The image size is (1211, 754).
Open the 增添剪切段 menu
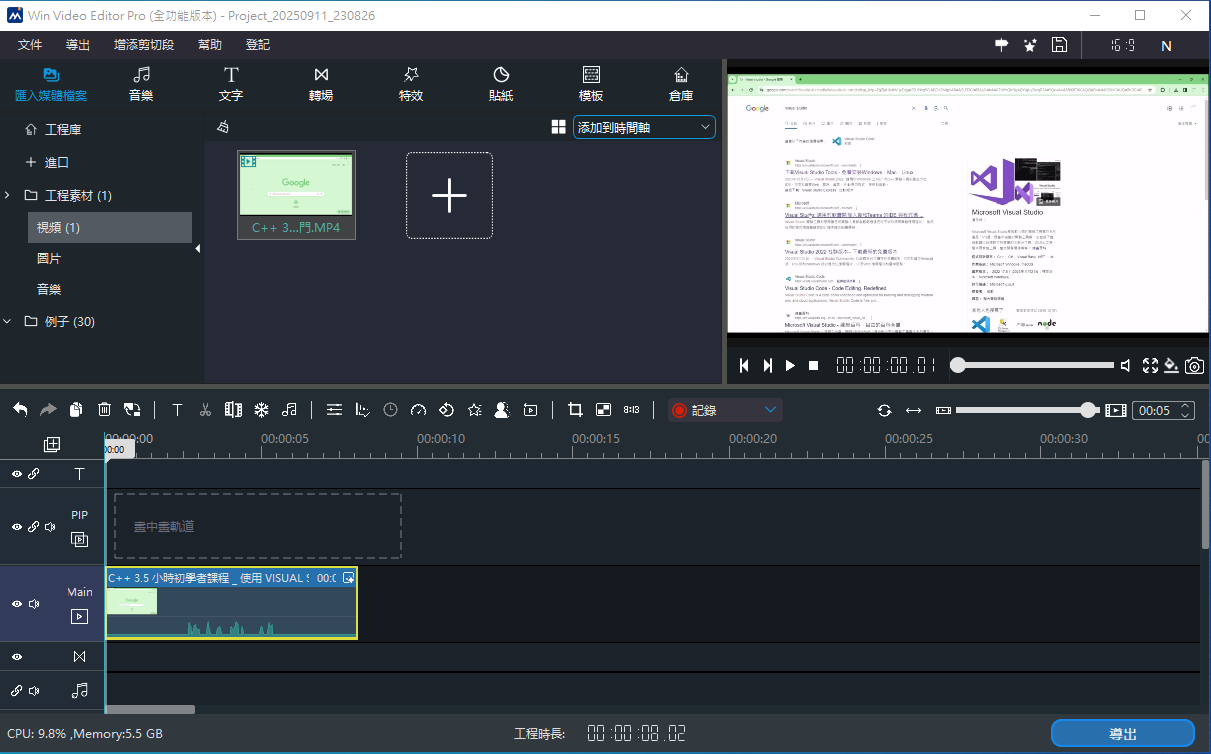point(144,45)
